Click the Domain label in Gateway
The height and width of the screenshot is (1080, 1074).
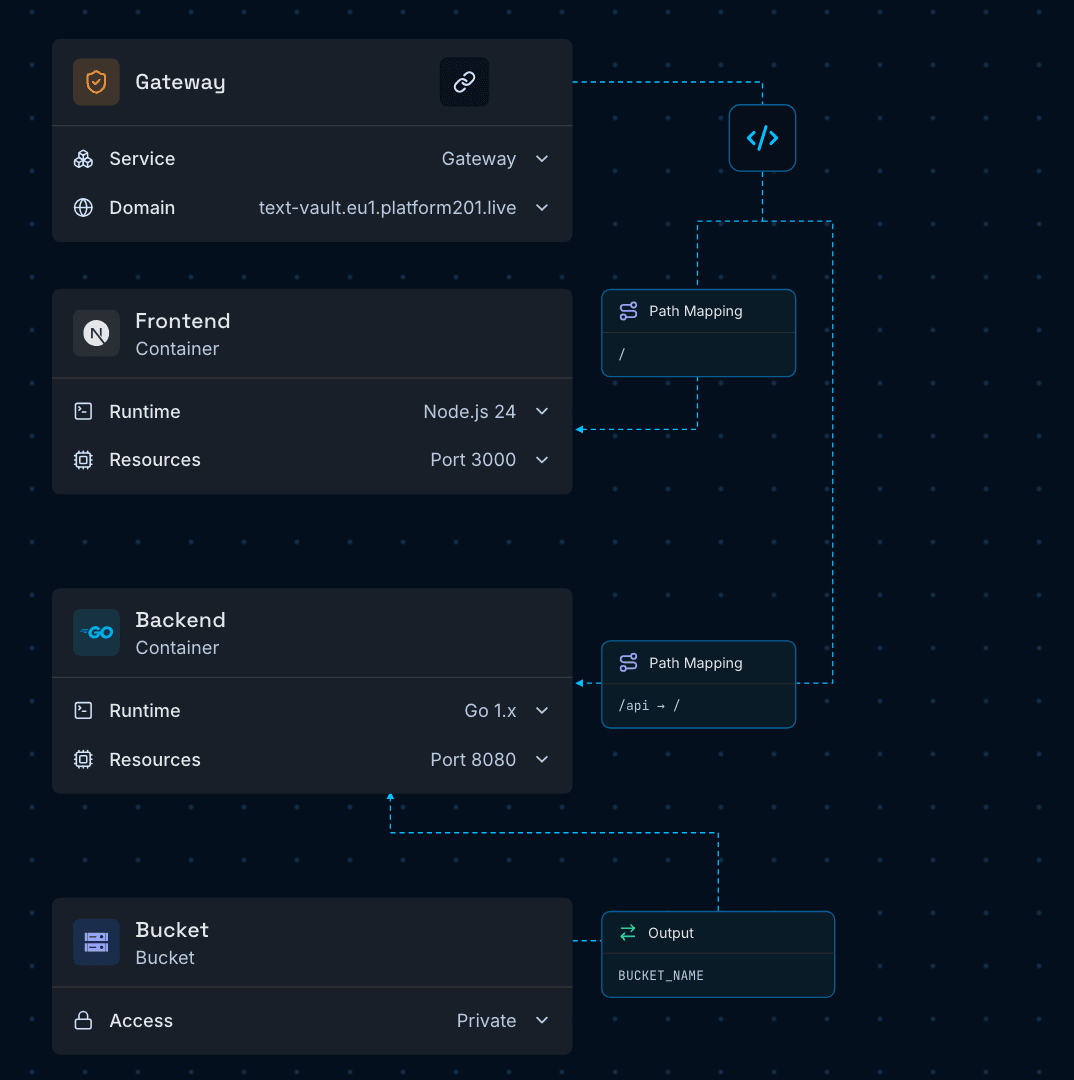click(142, 207)
